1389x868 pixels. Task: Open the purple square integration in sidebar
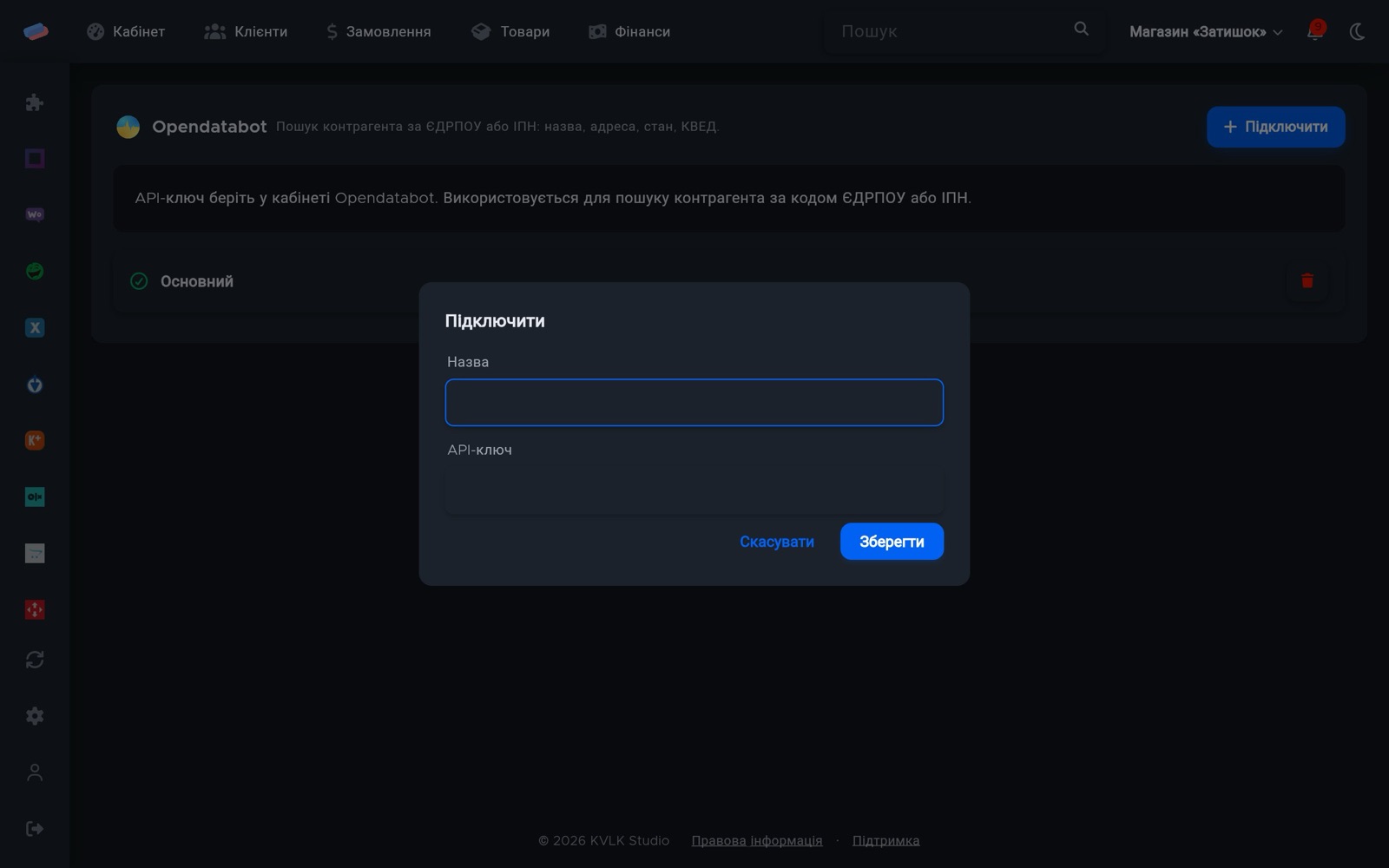tap(35, 158)
